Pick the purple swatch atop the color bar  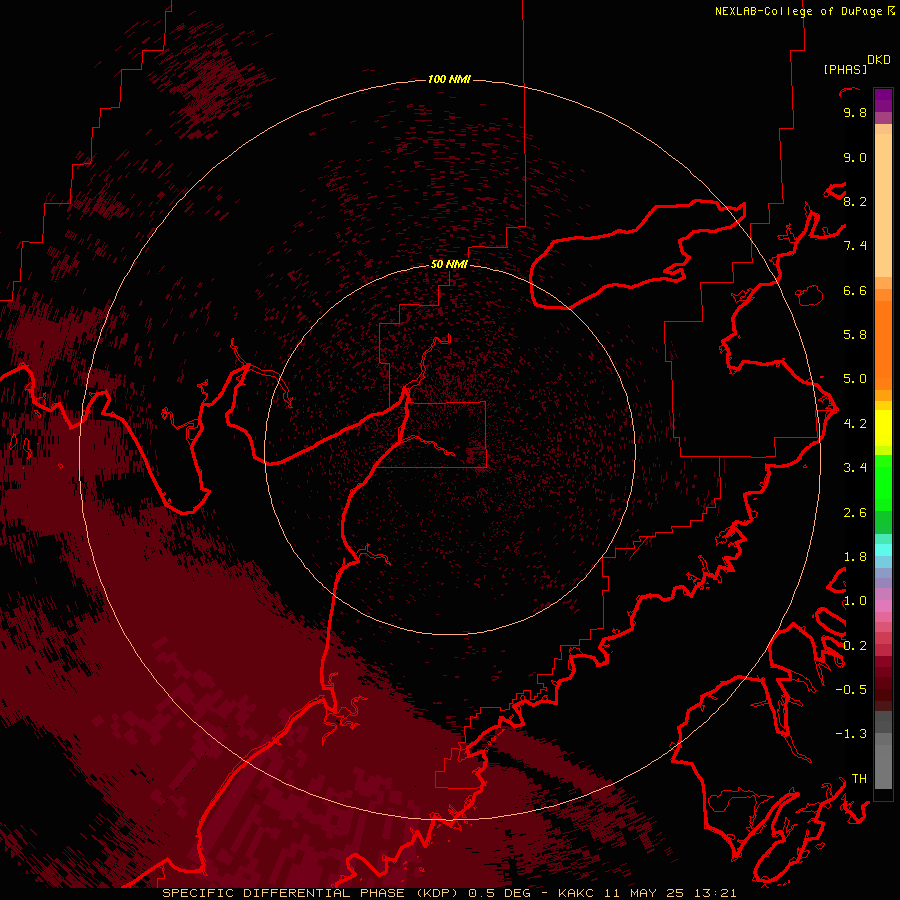[x=883, y=100]
